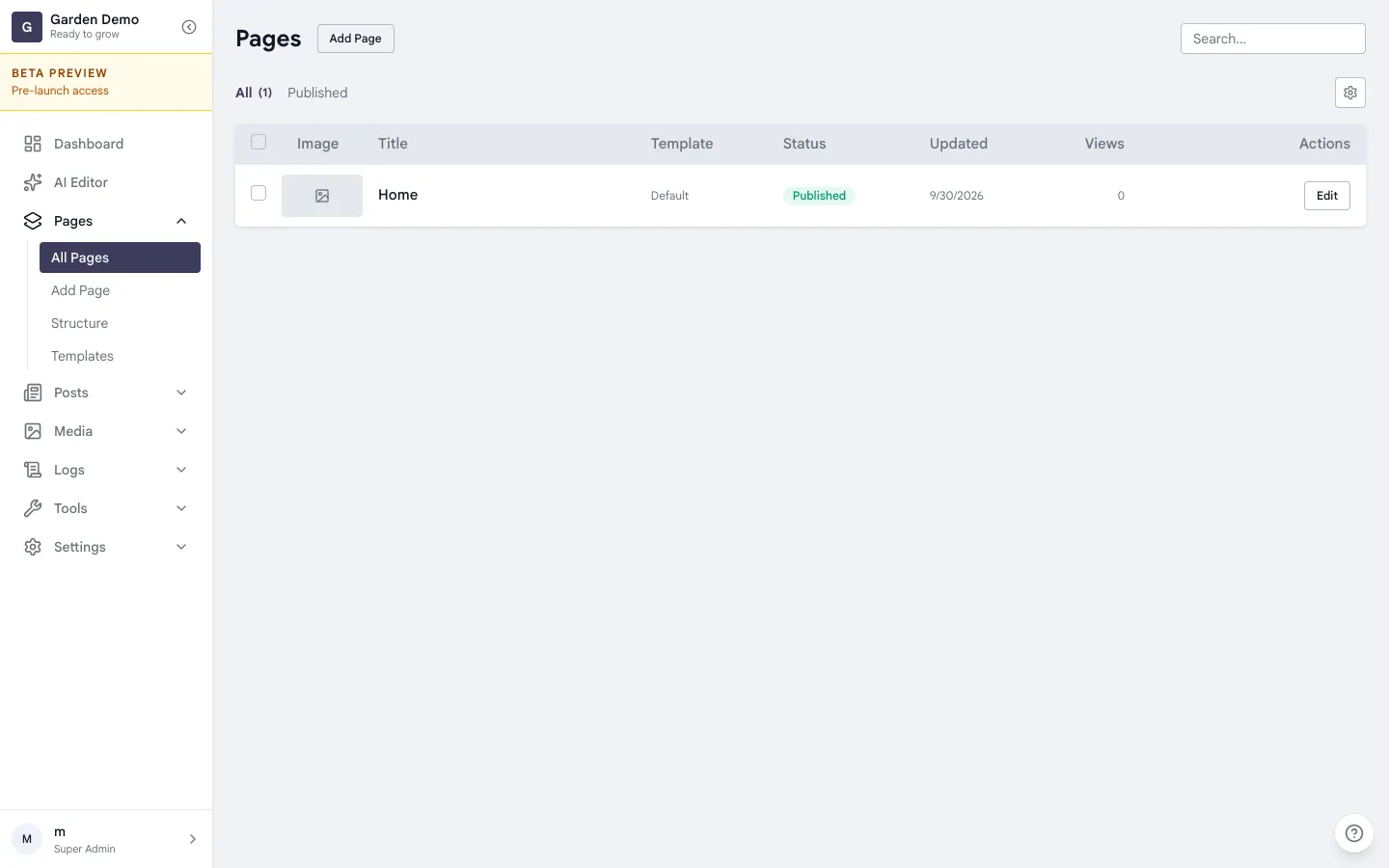Open the help question mark button
1389x868 pixels.
(1354, 833)
